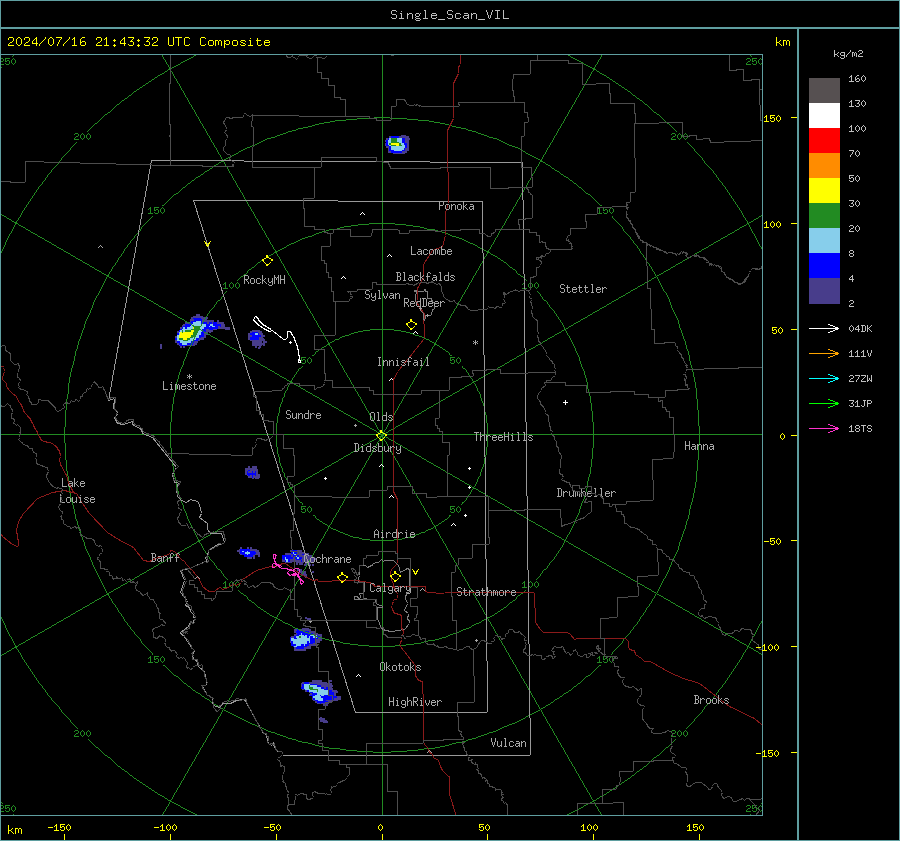Click the yellow-core storm cell above Limestone
Screen dimensions: 900x841
click(x=197, y=331)
